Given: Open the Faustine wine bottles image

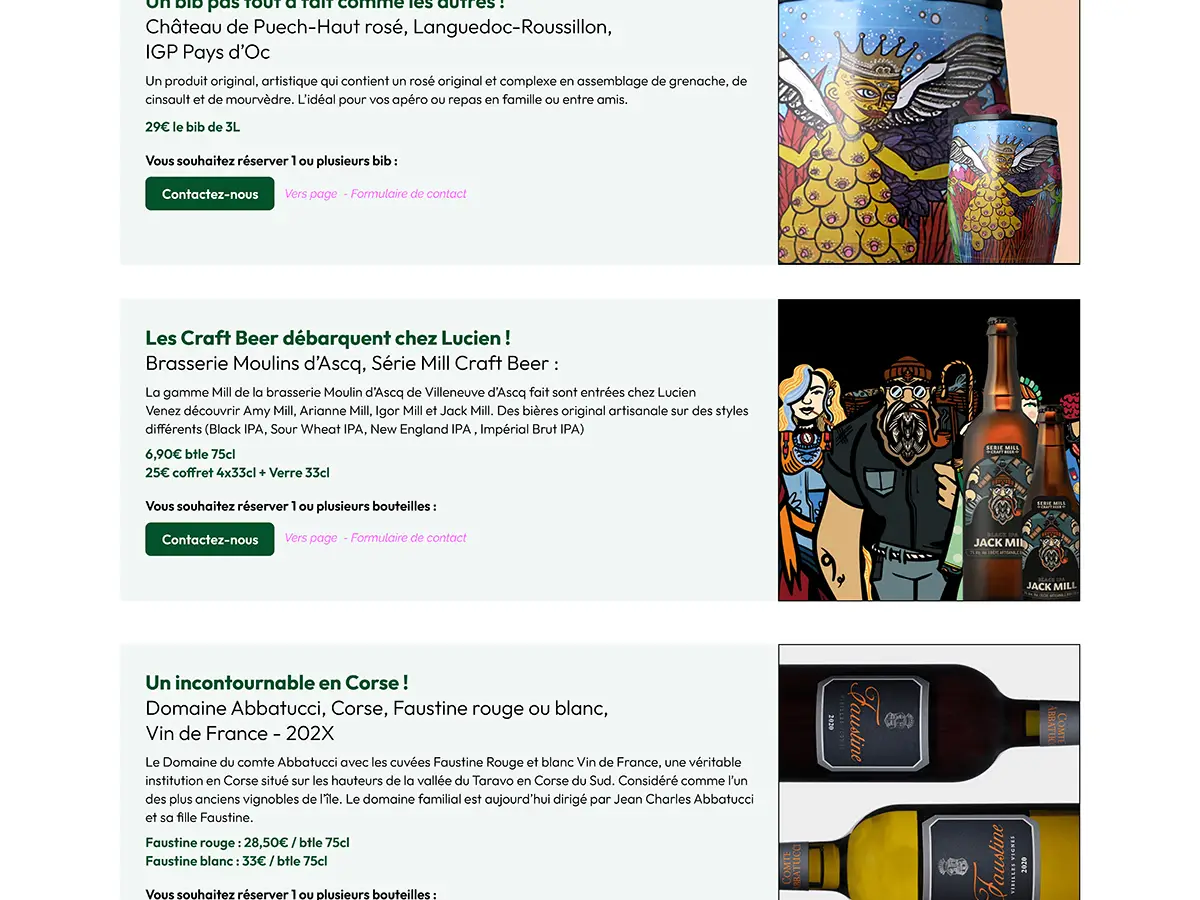Looking at the screenshot, I should (x=929, y=772).
